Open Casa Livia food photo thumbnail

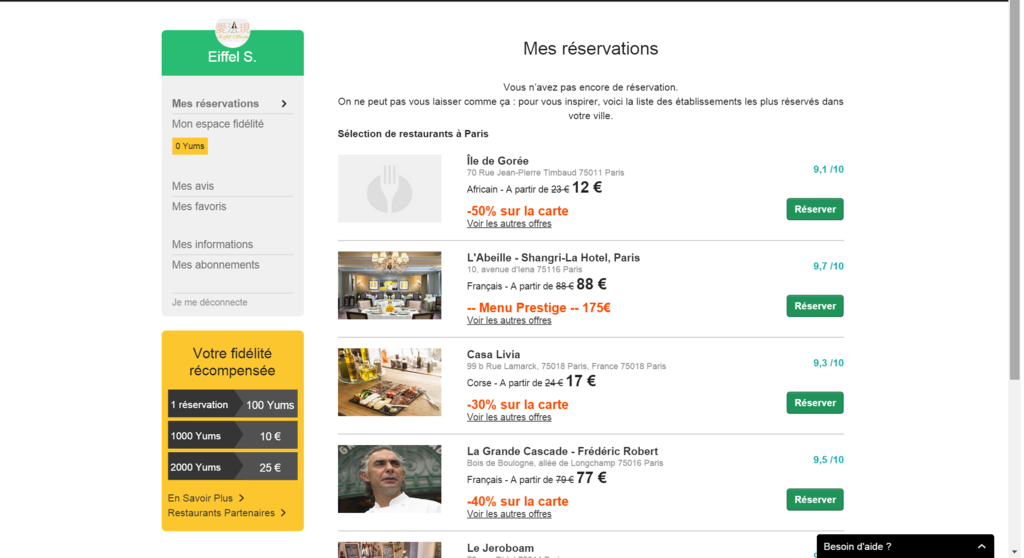(389, 382)
